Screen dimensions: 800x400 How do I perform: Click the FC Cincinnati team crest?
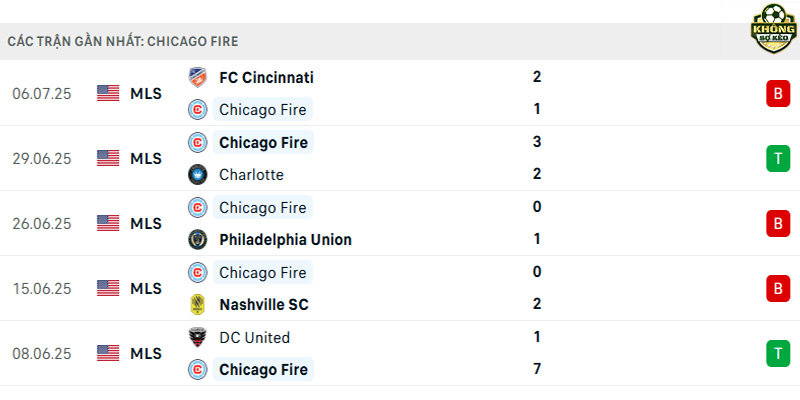coord(197,78)
